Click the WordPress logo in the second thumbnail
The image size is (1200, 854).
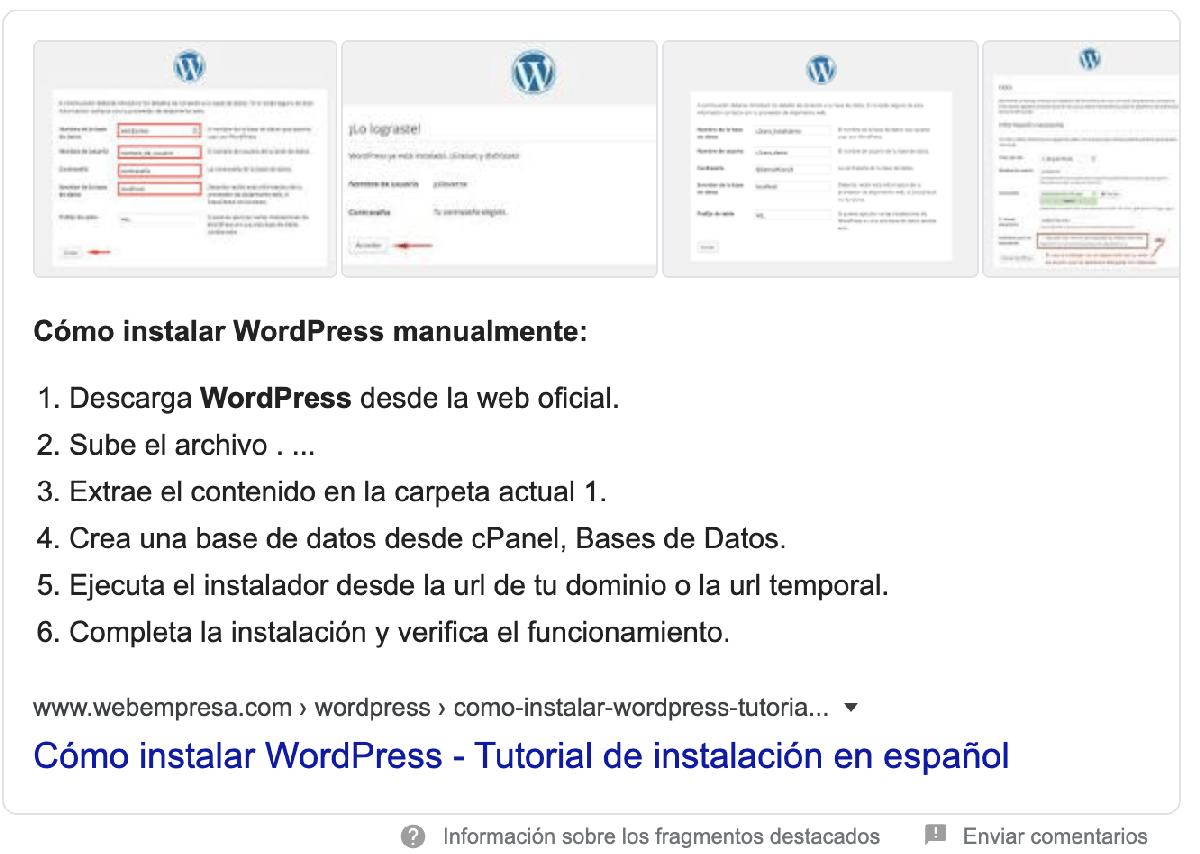(x=534, y=71)
